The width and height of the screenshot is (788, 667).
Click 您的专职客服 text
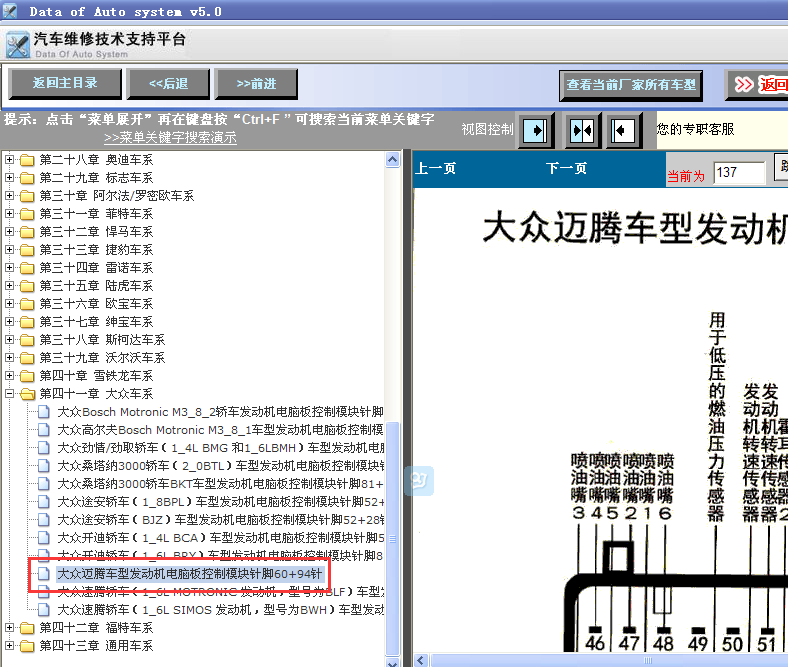point(696,129)
